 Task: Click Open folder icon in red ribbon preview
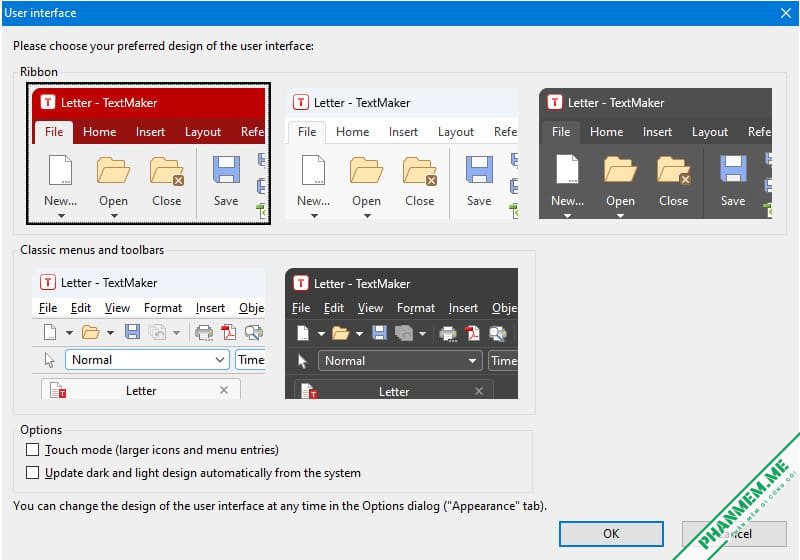[x=113, y=170]
